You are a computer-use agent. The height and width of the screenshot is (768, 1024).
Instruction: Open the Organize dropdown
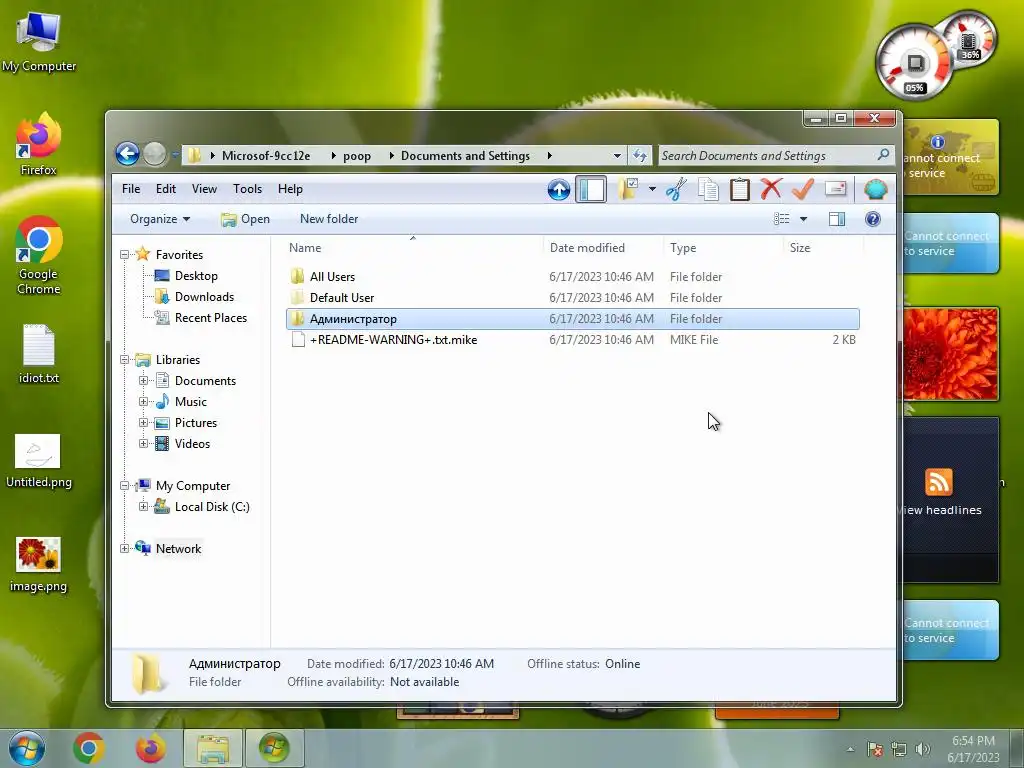160,219
